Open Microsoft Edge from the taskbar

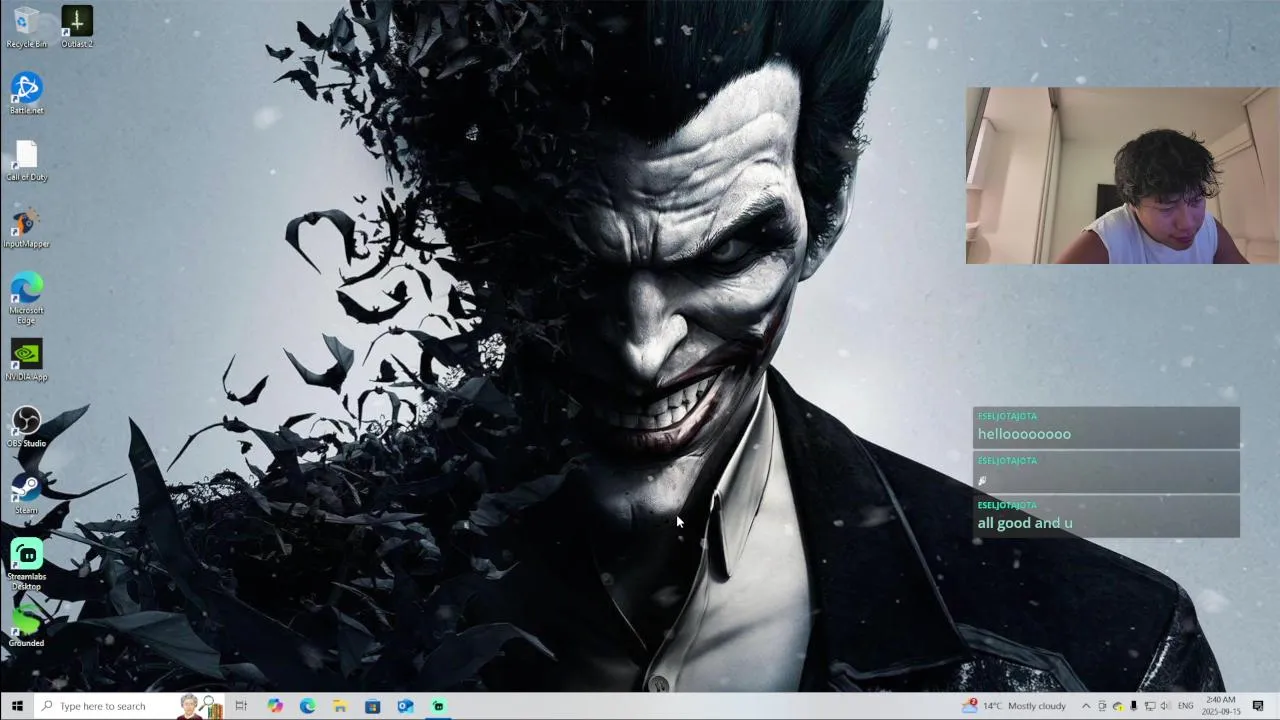(307, 706)
